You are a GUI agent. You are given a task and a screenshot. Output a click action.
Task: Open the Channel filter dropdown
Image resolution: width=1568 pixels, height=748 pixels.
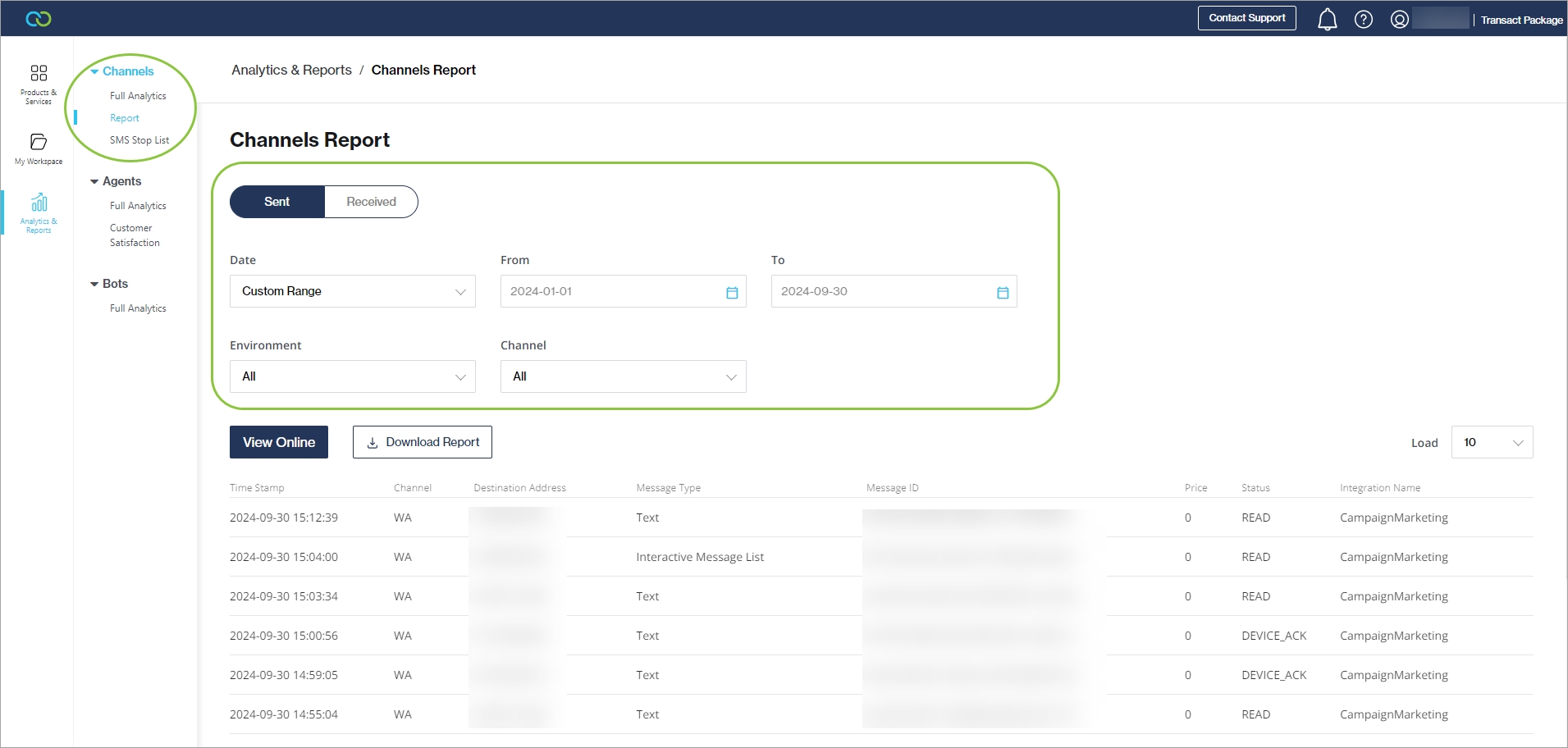[623, 376]
